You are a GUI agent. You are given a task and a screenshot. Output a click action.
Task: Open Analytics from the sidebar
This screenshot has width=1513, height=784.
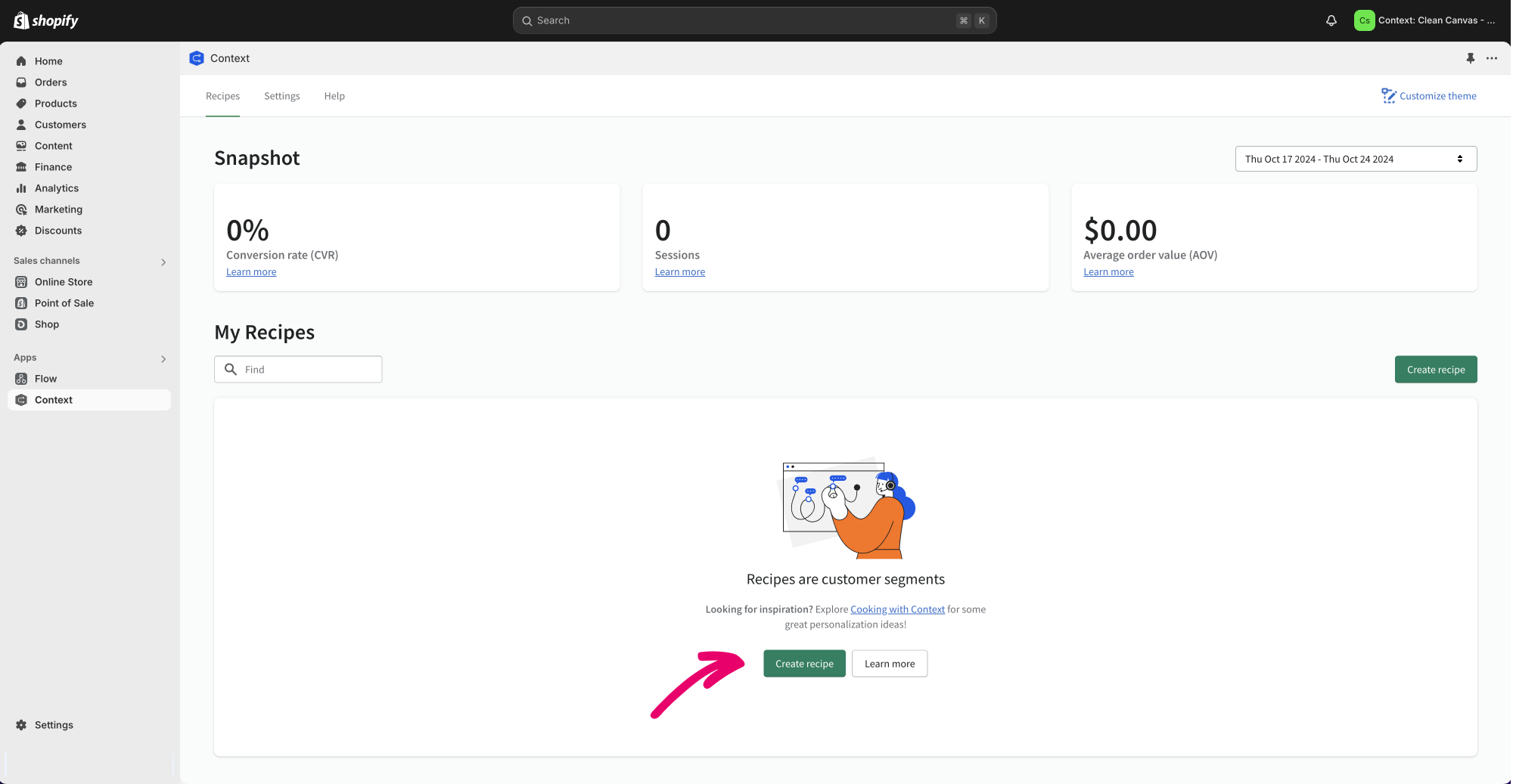tap(56, 188)
